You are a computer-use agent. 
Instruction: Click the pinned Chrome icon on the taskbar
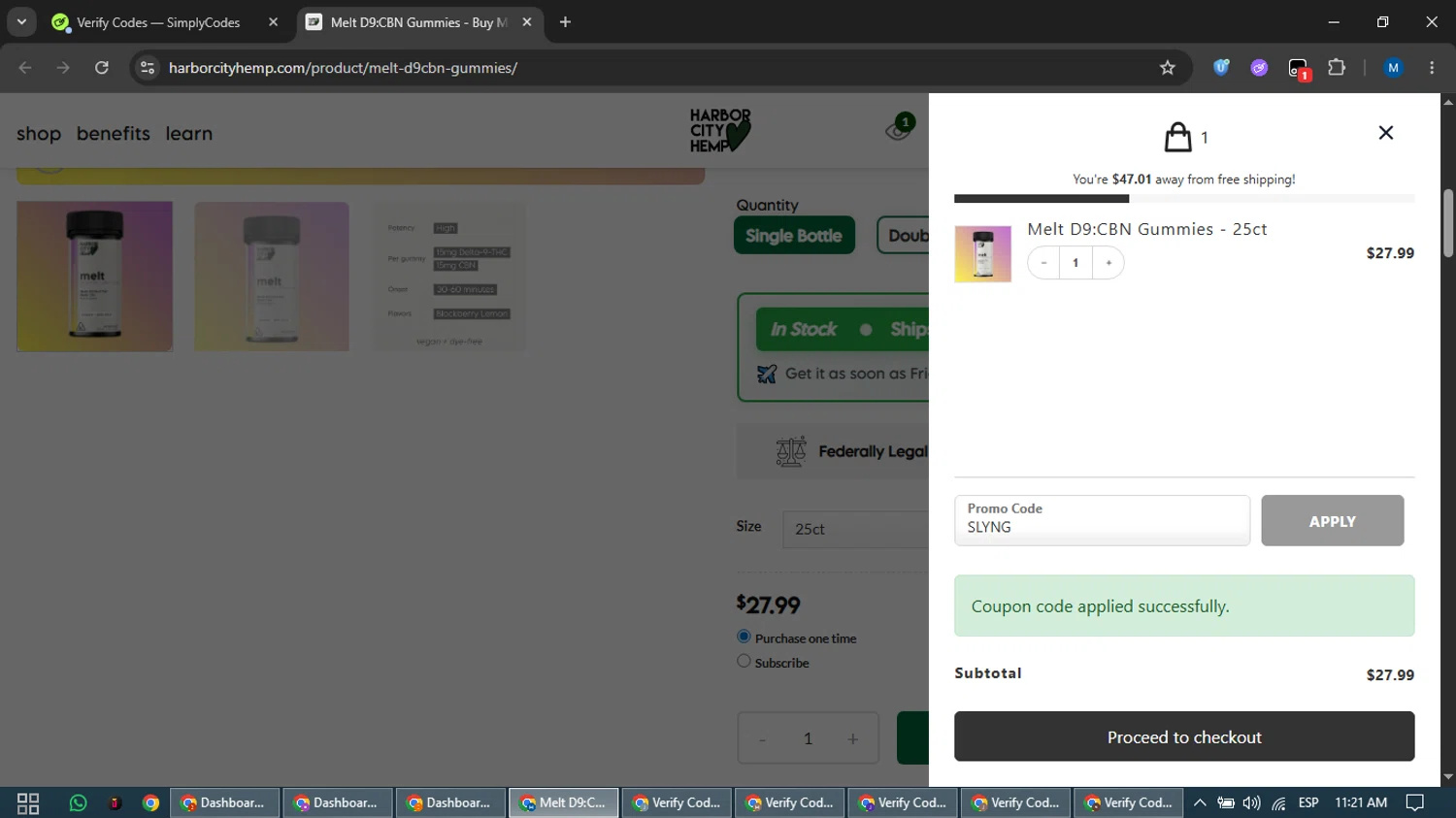coord(150,803)
